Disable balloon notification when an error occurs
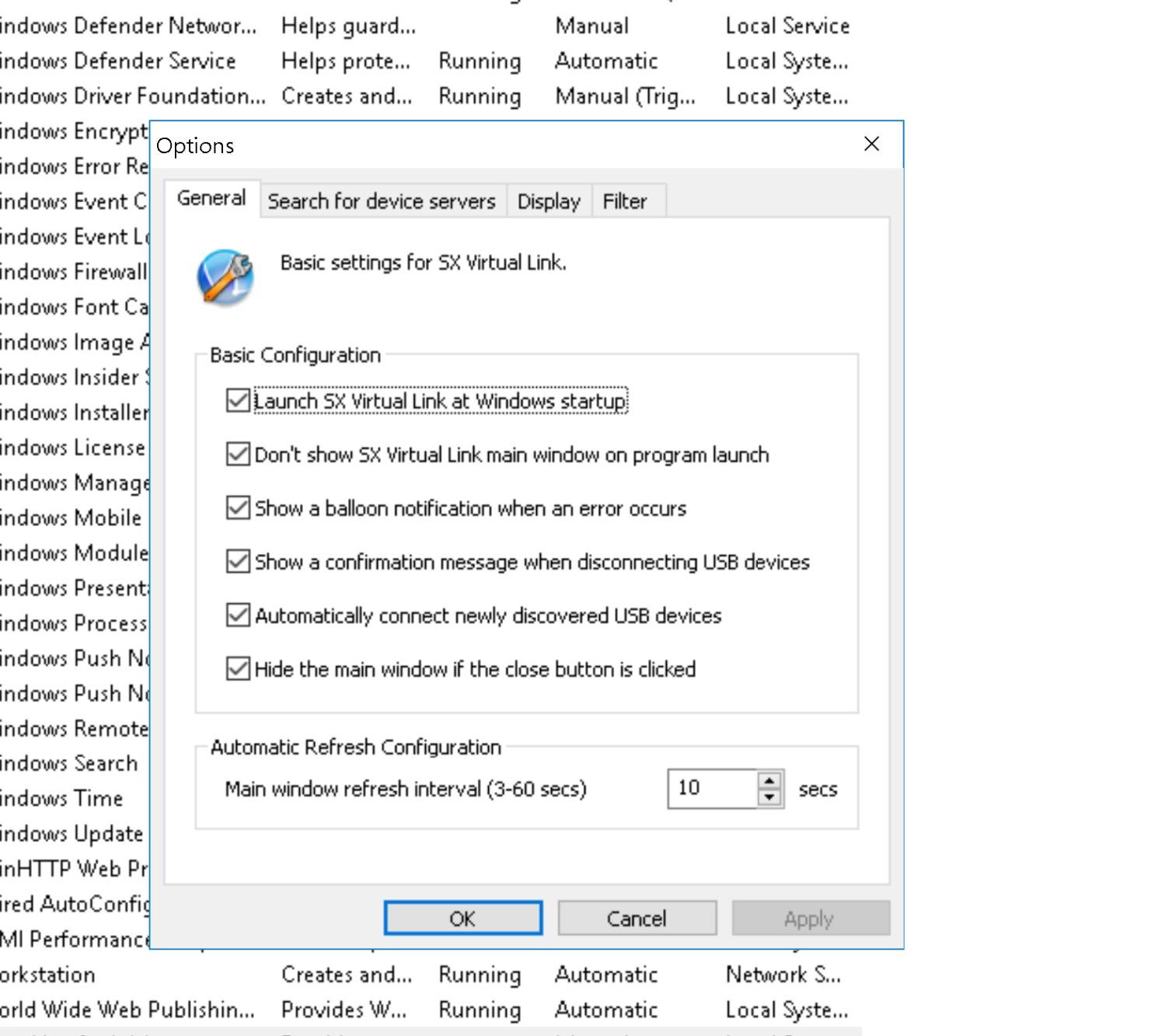Image resolution: width=1165 pixels, height=1036 pixels. tap(238, 508)
